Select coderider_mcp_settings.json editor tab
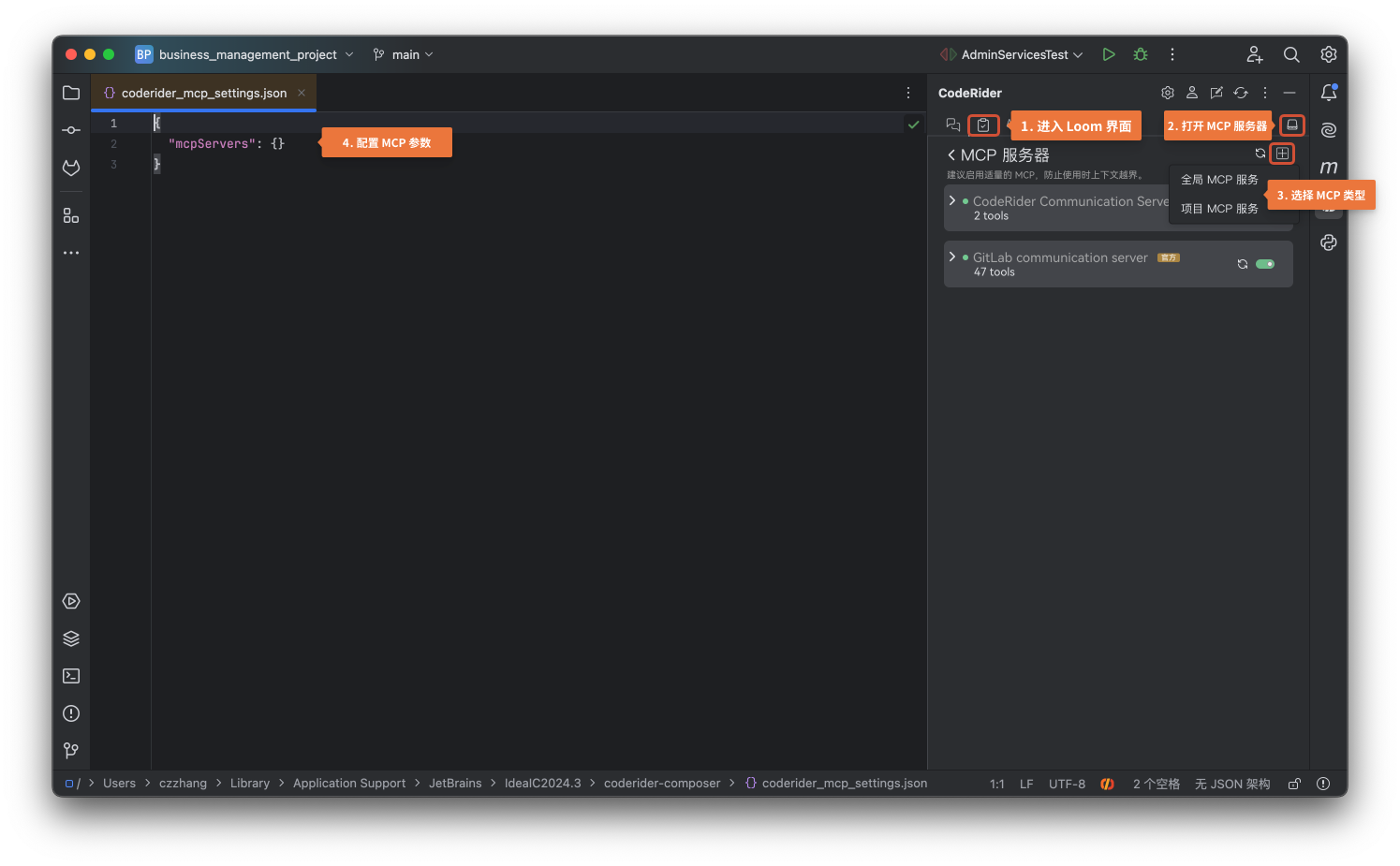Viewport: 1400px width, 866px height. 204,93
